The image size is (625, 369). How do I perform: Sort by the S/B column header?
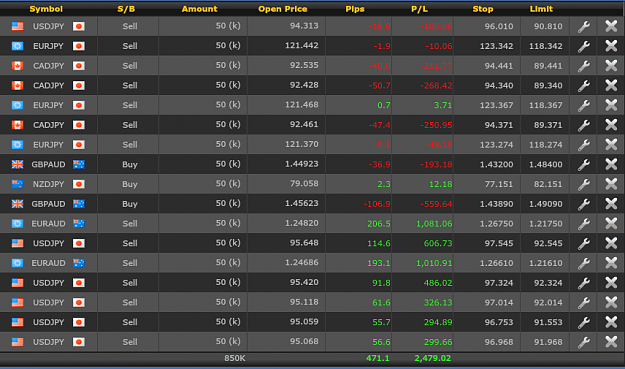(126, 9)
